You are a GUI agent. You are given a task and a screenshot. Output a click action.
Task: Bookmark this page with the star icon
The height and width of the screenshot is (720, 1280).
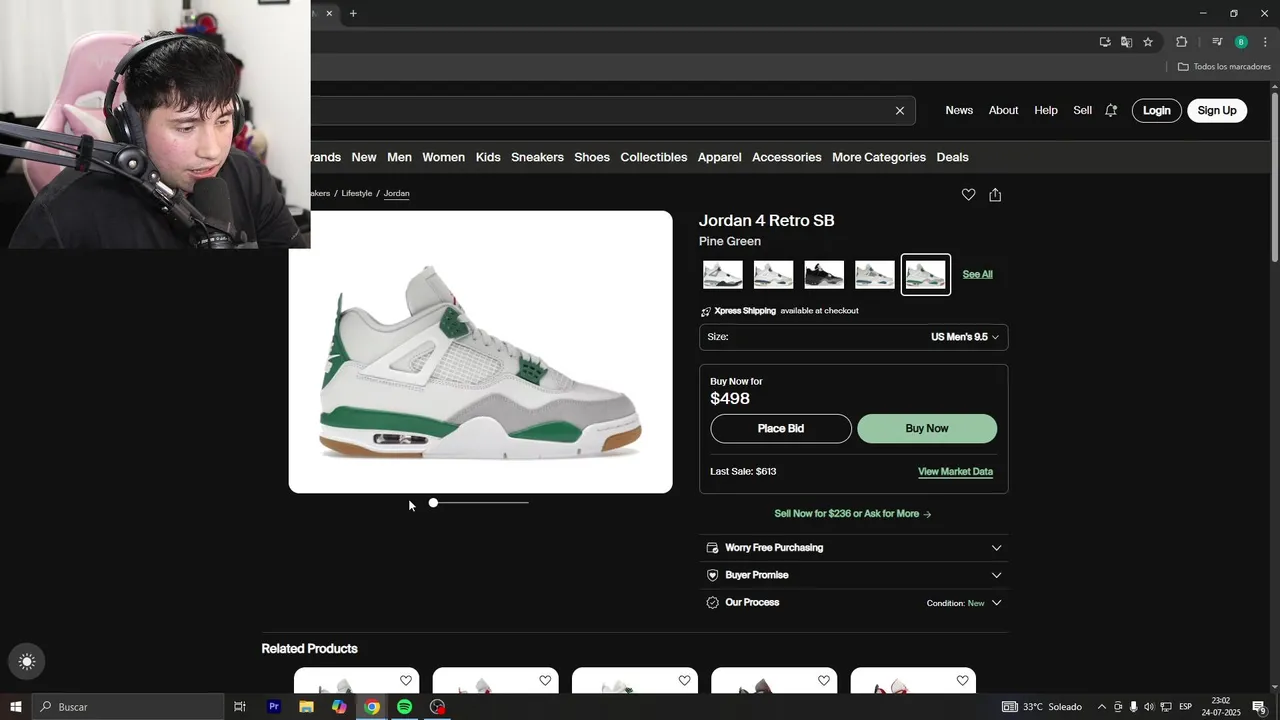1148,42
